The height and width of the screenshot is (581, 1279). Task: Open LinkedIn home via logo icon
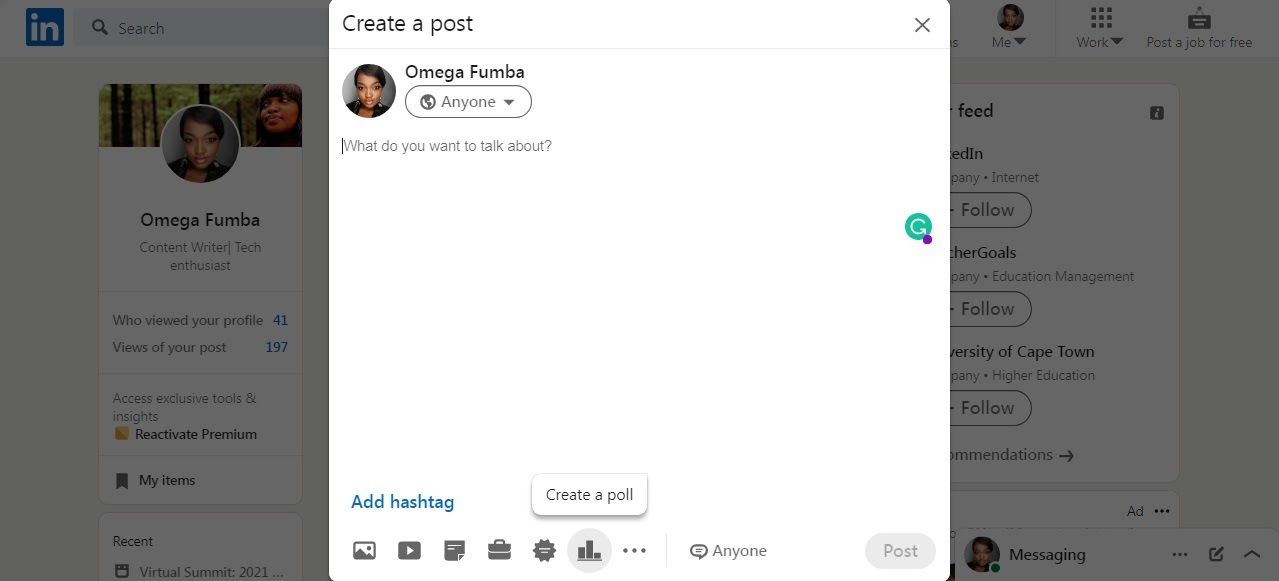click(44, 27)
